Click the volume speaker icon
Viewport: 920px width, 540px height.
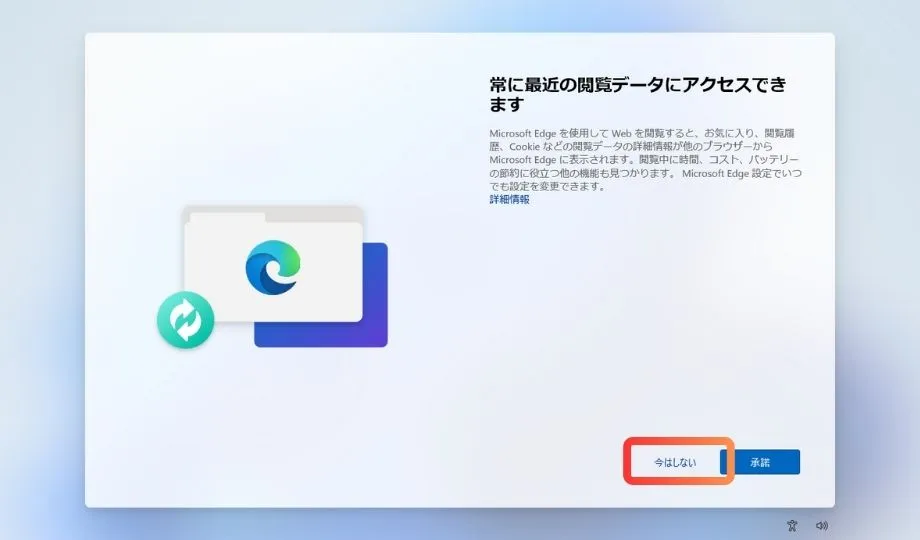point(821,525)
